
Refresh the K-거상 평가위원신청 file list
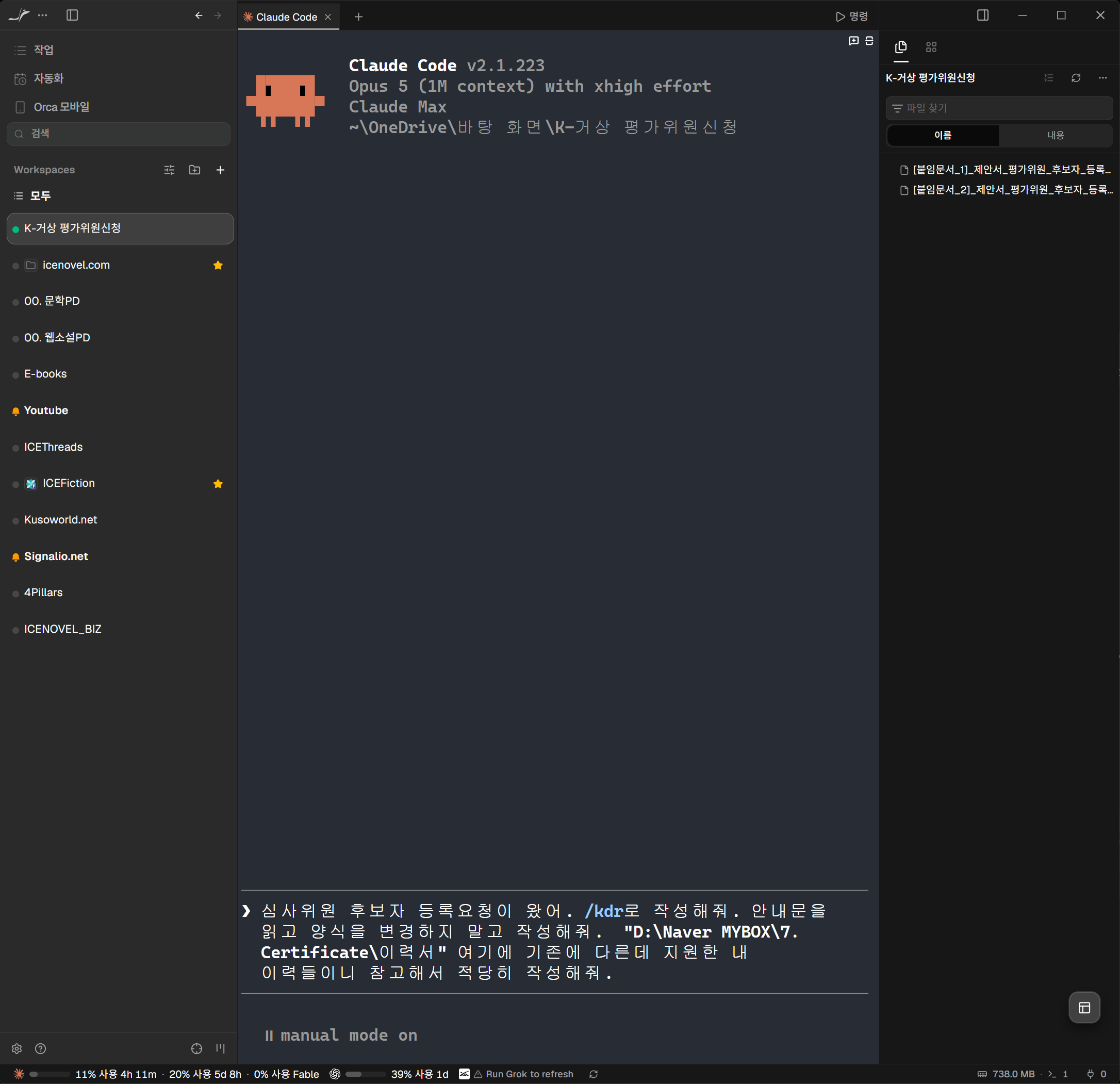pos(1076,78)
